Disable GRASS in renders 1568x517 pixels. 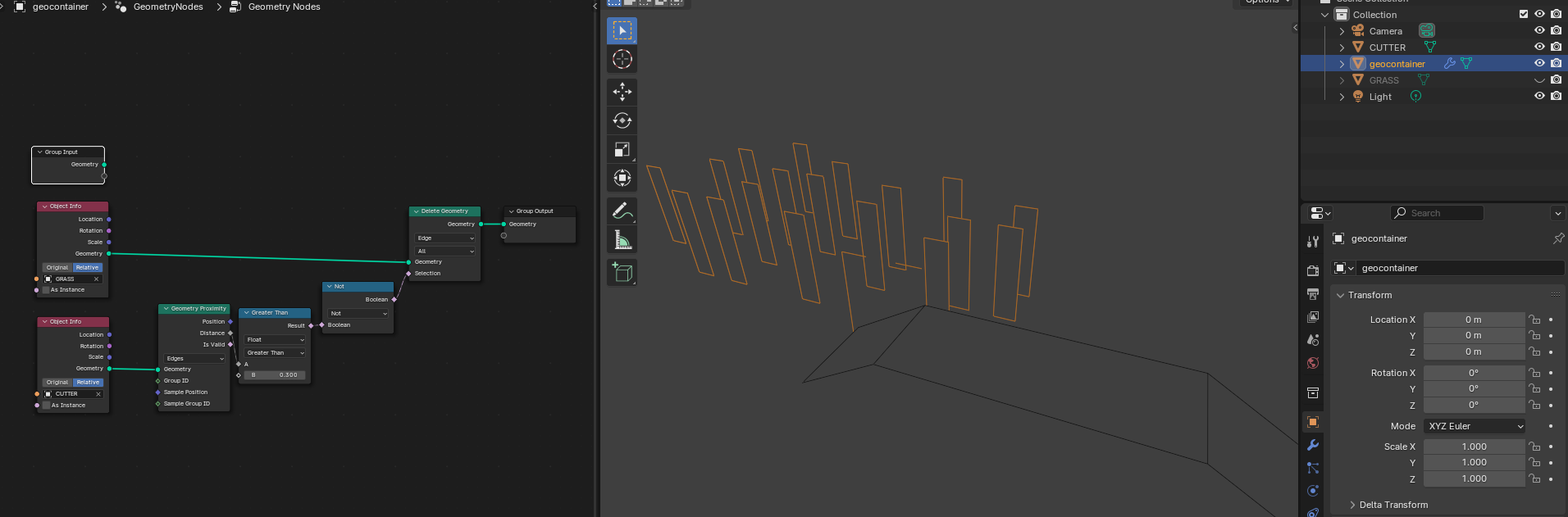(x=1556, y=79)
